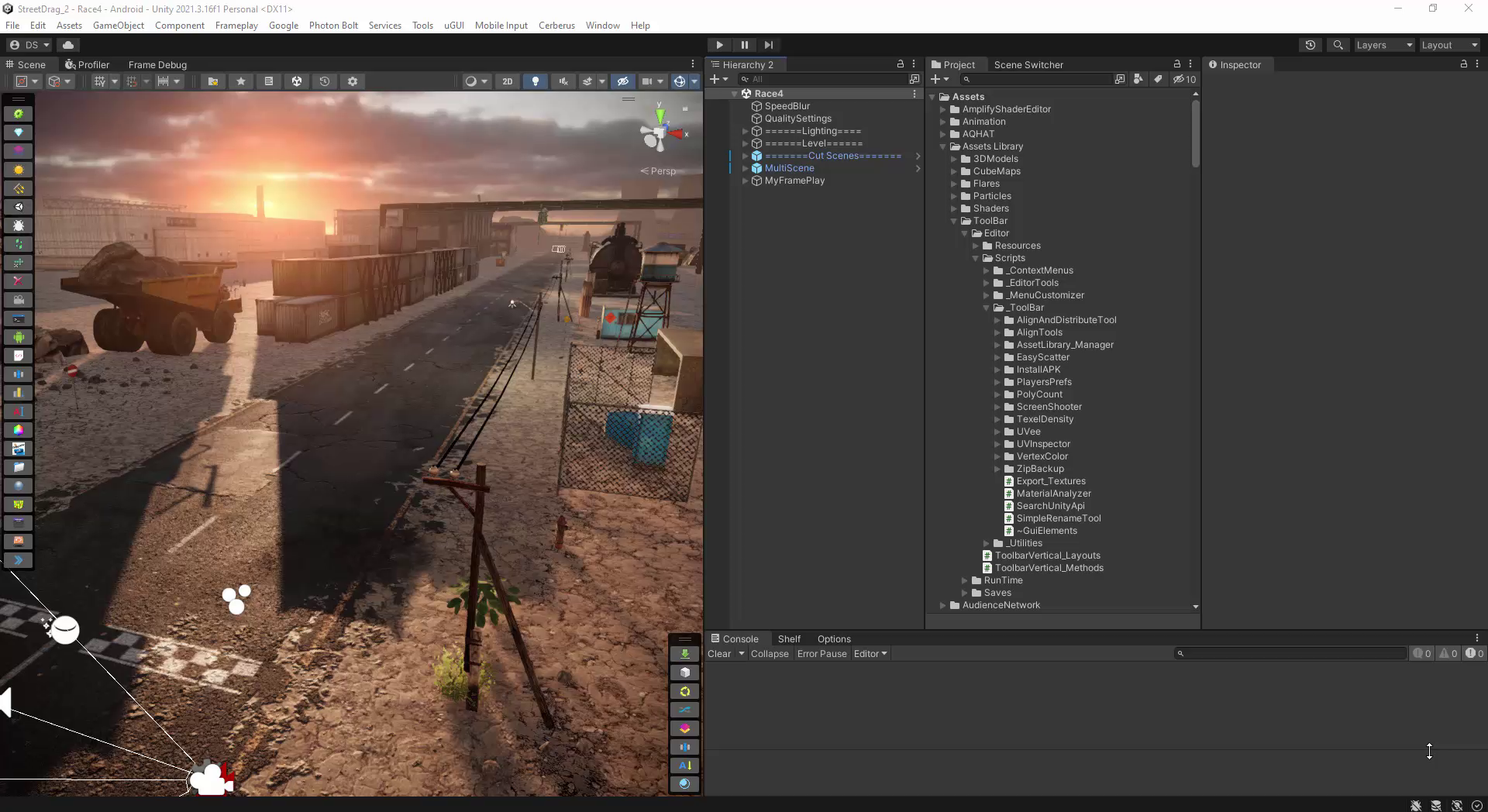Click the cloud services icon
1488x812 pixels.
[x=68, y=45]
